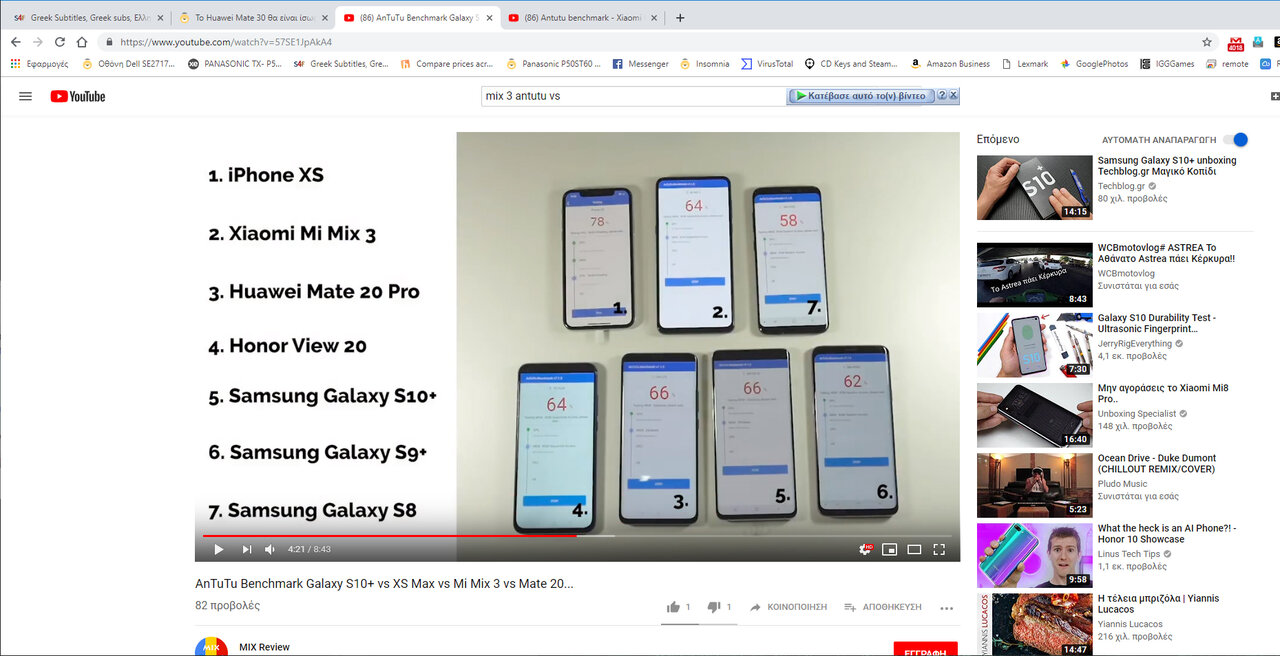Open the VirusTotal bookmark
Viewport: 1280px width, 656px height.
(x=767, y=64)
